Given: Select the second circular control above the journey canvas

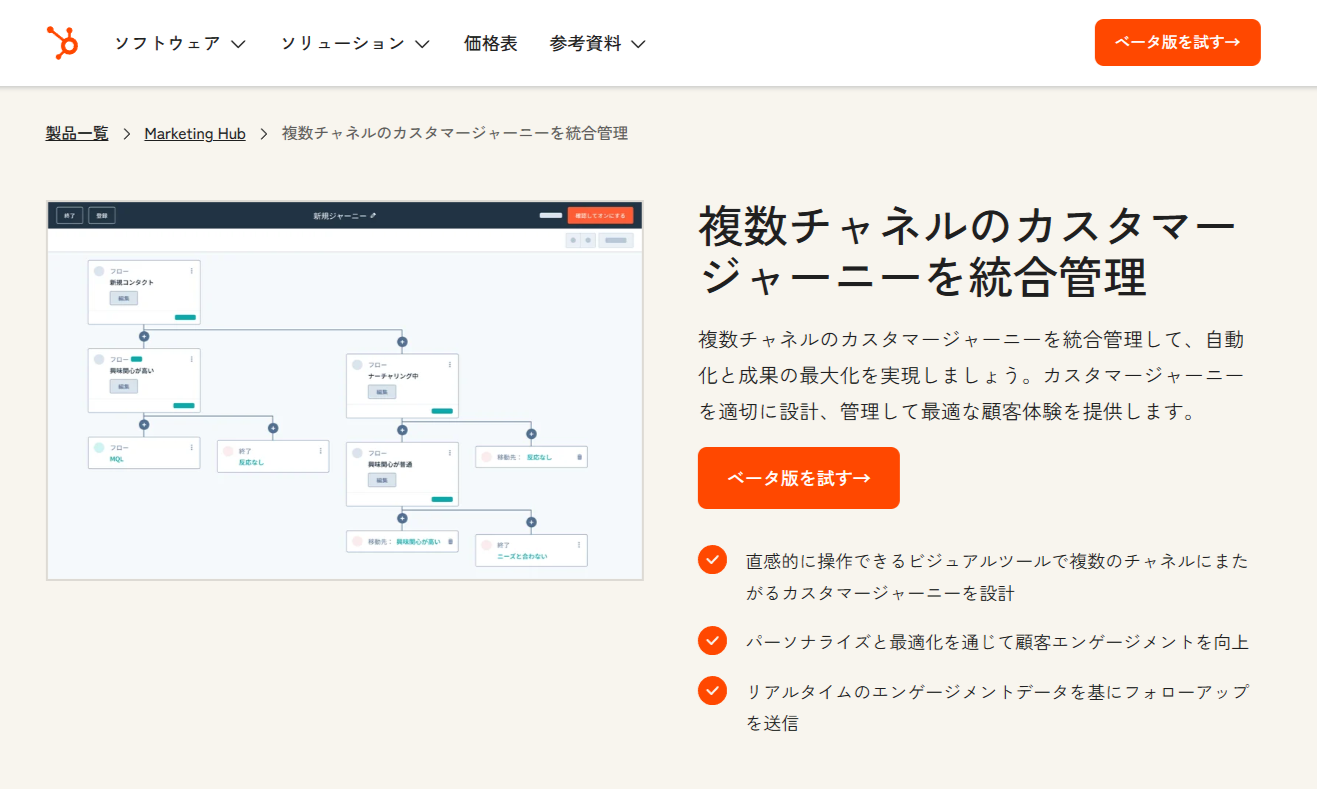Looking at the screenshot, I should (588, 240).
